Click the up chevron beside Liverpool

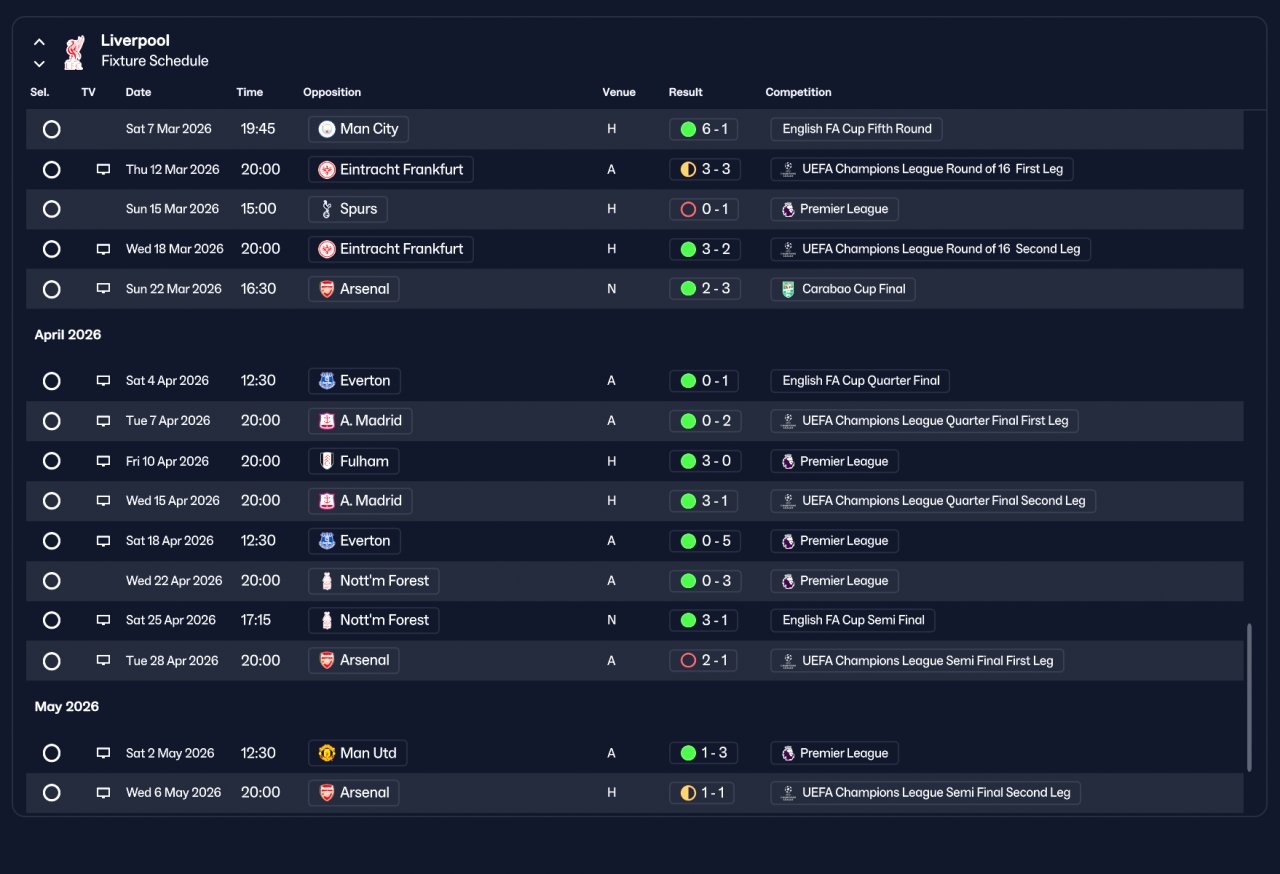pyautogui.click(x=39, y=42)
